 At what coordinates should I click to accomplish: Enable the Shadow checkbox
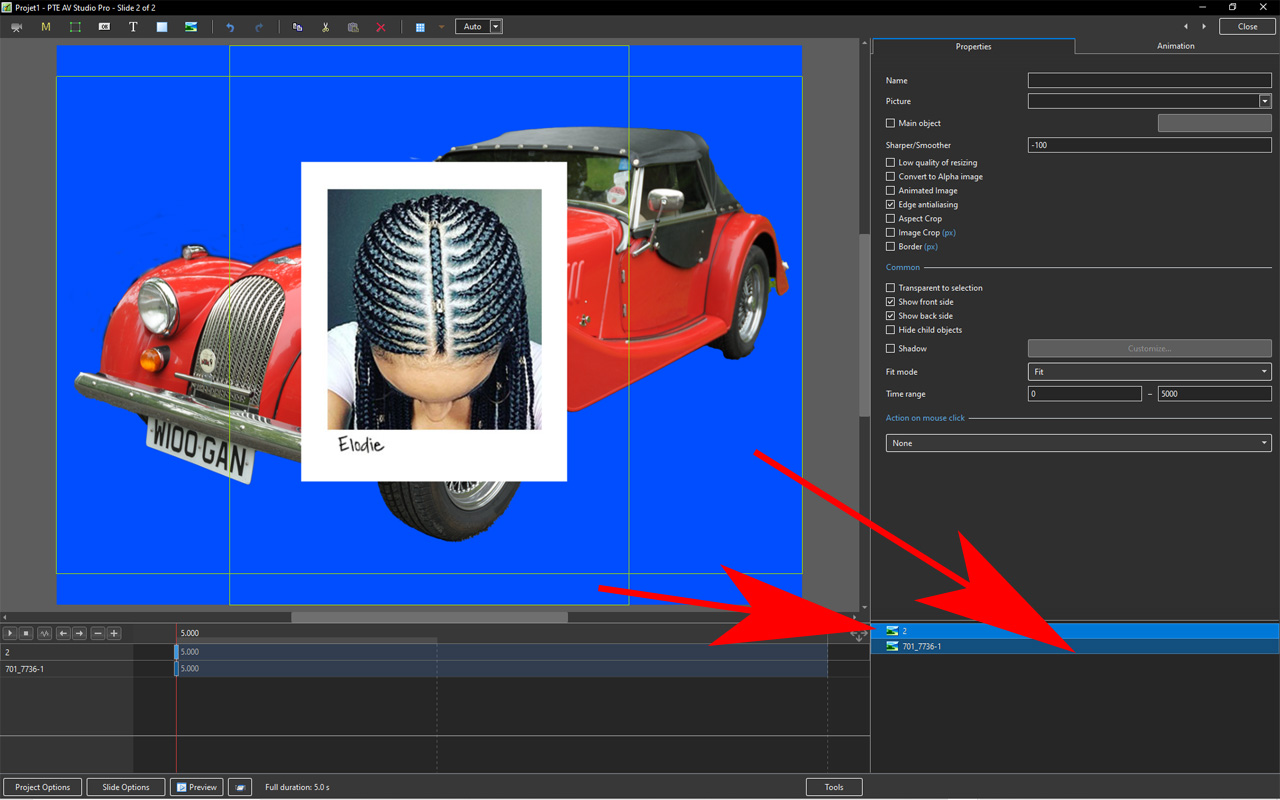pyautogui.click(x=890, y=349)
